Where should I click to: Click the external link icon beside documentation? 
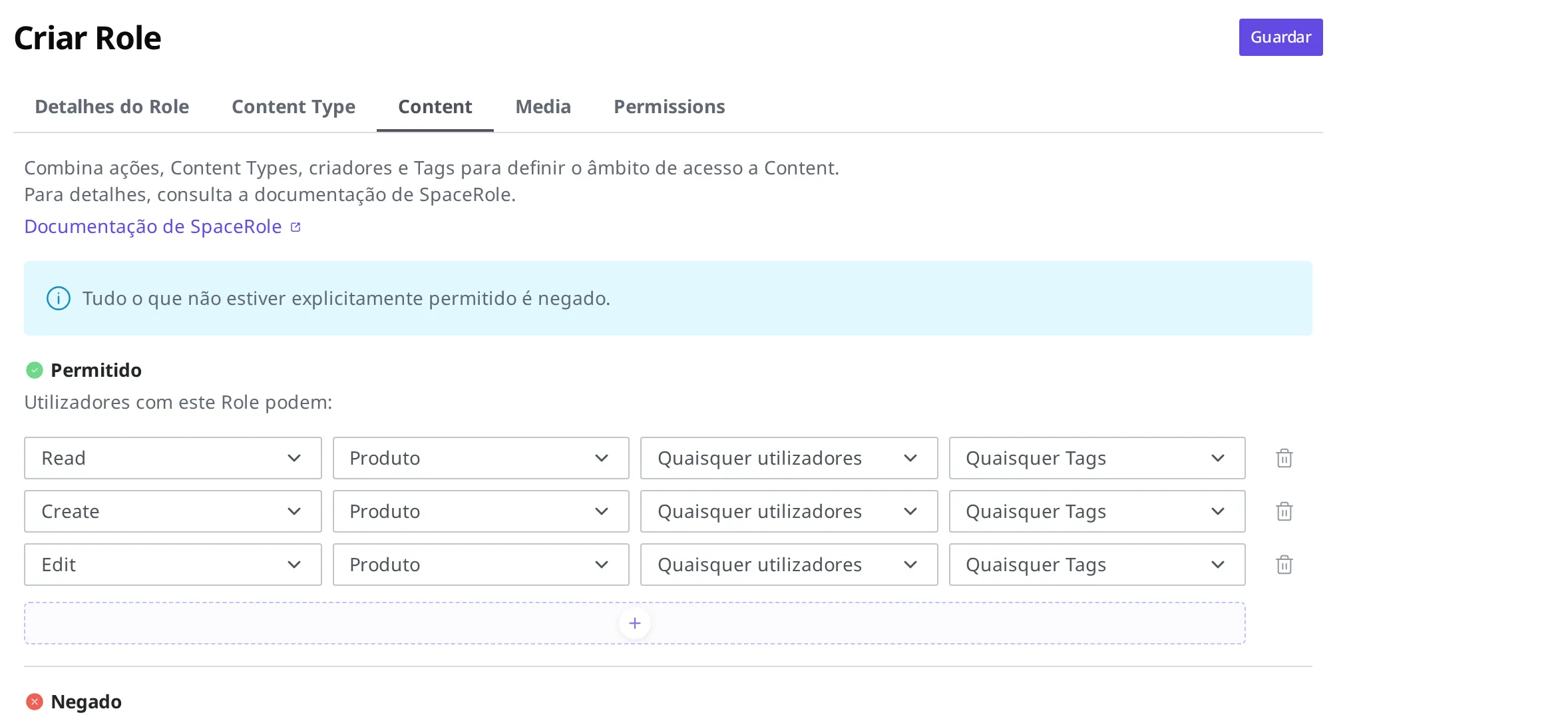pos(295,227)
